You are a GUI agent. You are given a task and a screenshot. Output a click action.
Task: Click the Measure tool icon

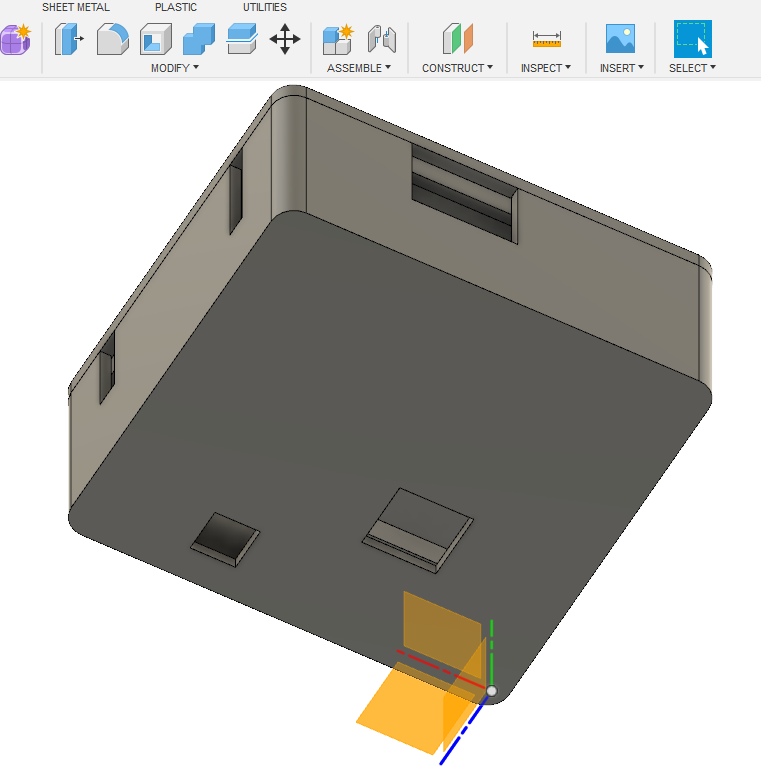pyautogui.click(x=547, y=39)
